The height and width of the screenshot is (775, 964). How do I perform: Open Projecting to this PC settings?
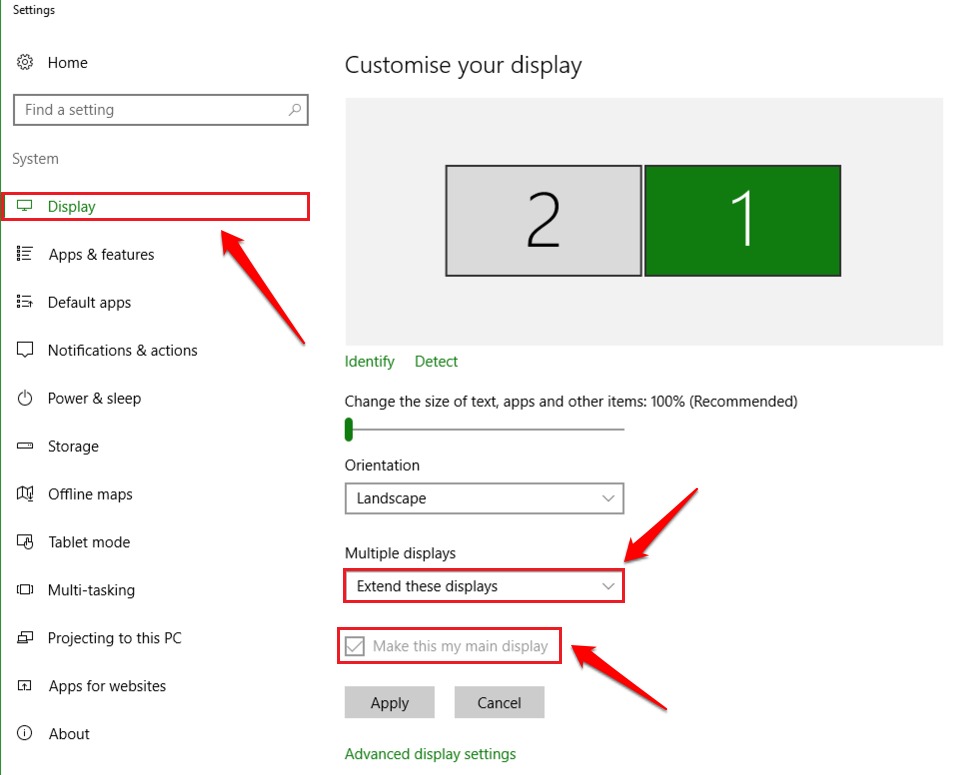(115, 638)
